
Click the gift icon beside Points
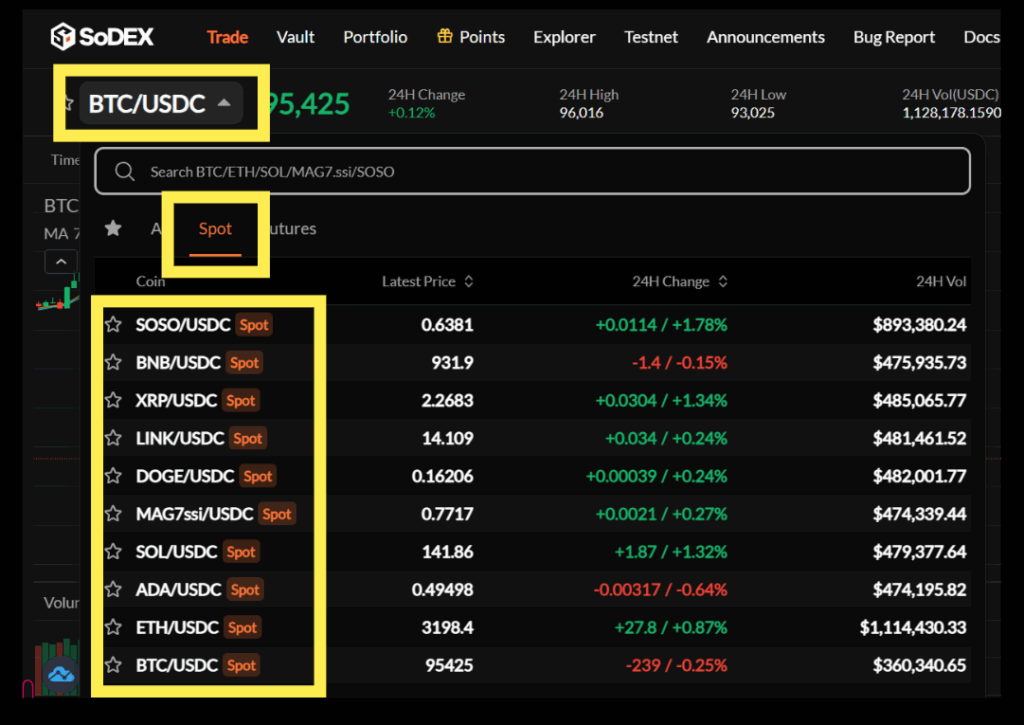coord(445,37)
